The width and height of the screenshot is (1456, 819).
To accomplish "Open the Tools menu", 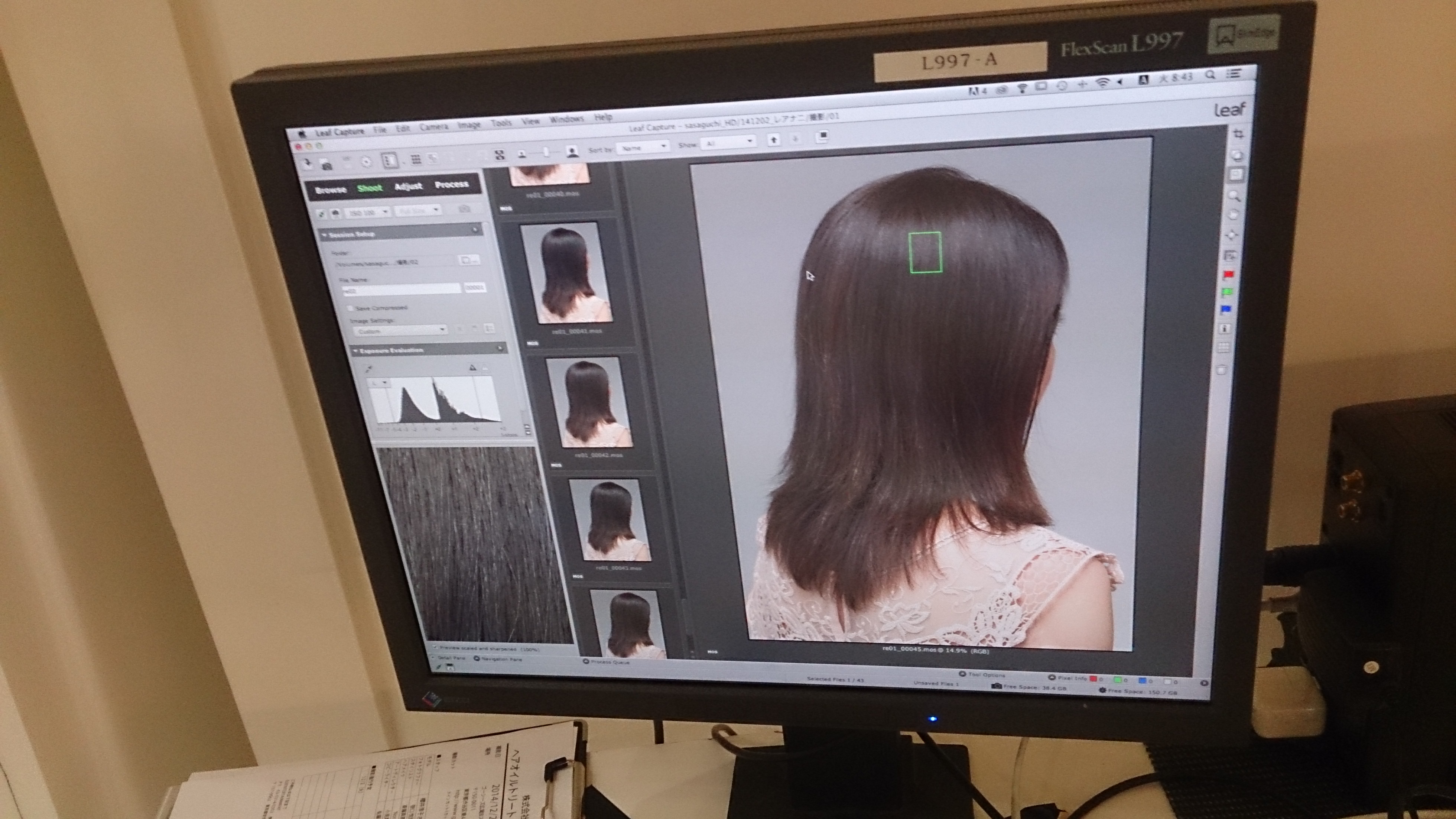I will (x=501, y=123).
